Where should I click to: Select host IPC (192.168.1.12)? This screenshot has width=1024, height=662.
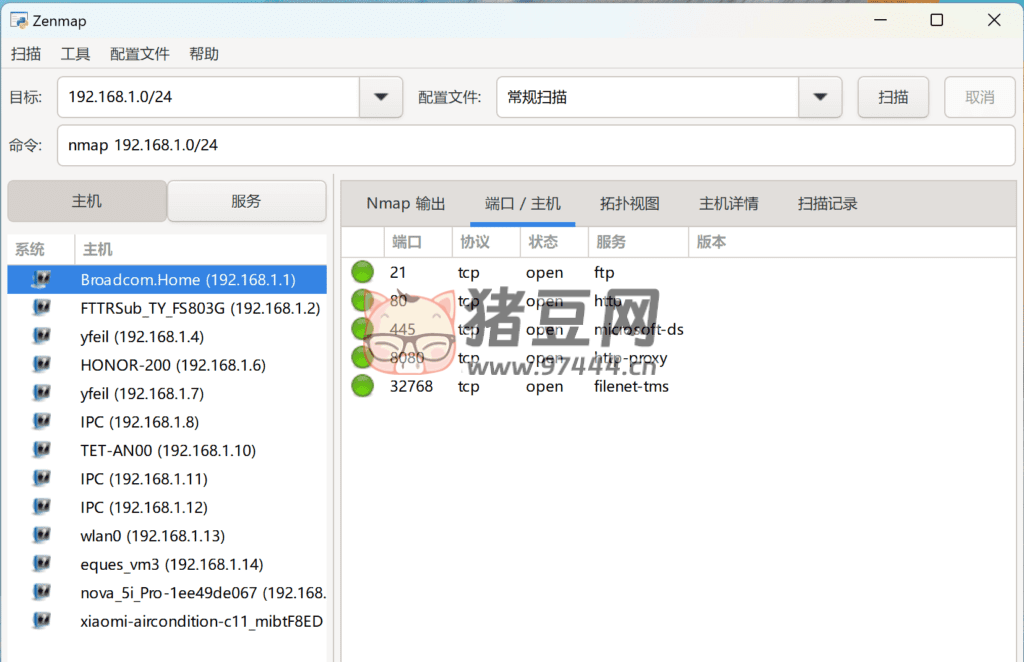coord(167,507)
